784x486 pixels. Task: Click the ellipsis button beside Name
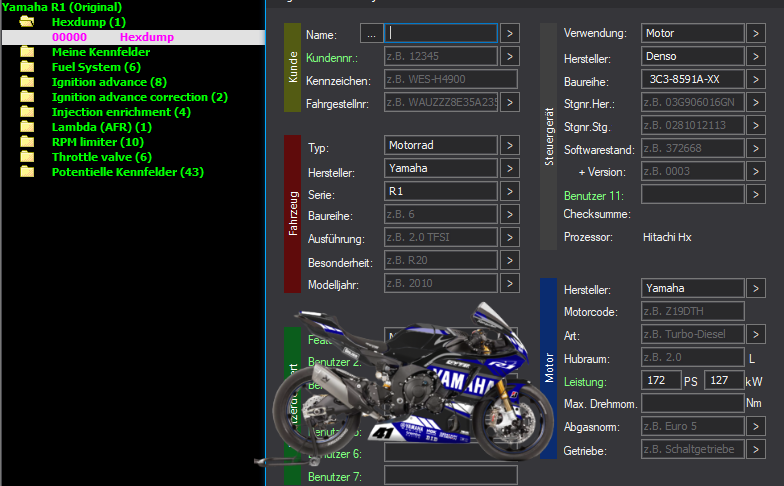point(372,34)
